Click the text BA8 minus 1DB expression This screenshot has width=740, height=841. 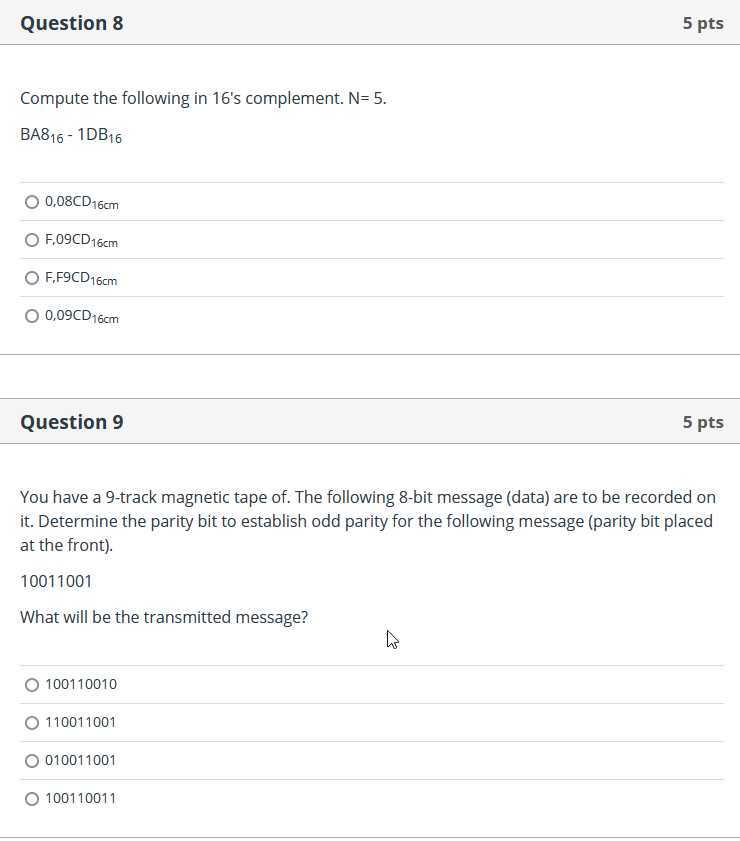click(x=70, y=135)
